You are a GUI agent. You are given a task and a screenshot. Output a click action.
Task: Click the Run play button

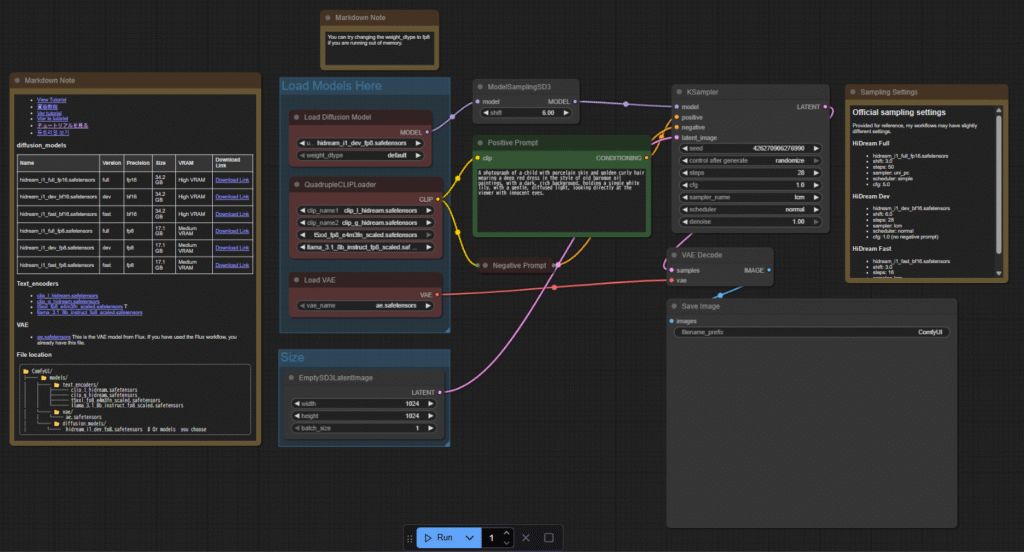(x=438, y=538)
